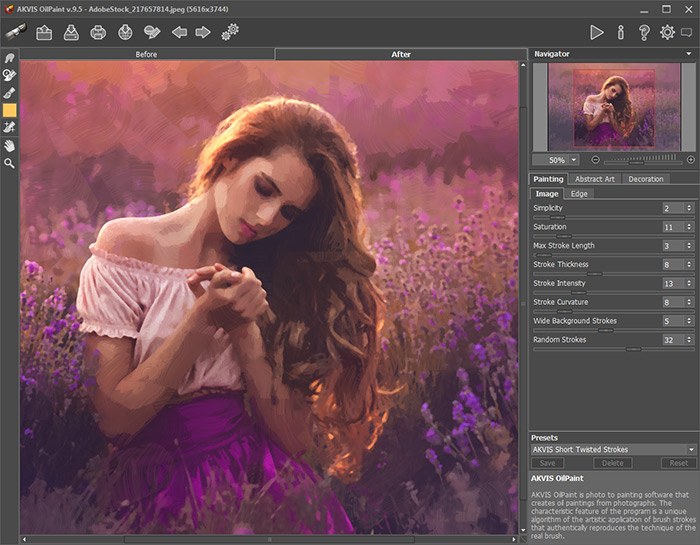Switch to the Before tab

[x=146, y=54]
